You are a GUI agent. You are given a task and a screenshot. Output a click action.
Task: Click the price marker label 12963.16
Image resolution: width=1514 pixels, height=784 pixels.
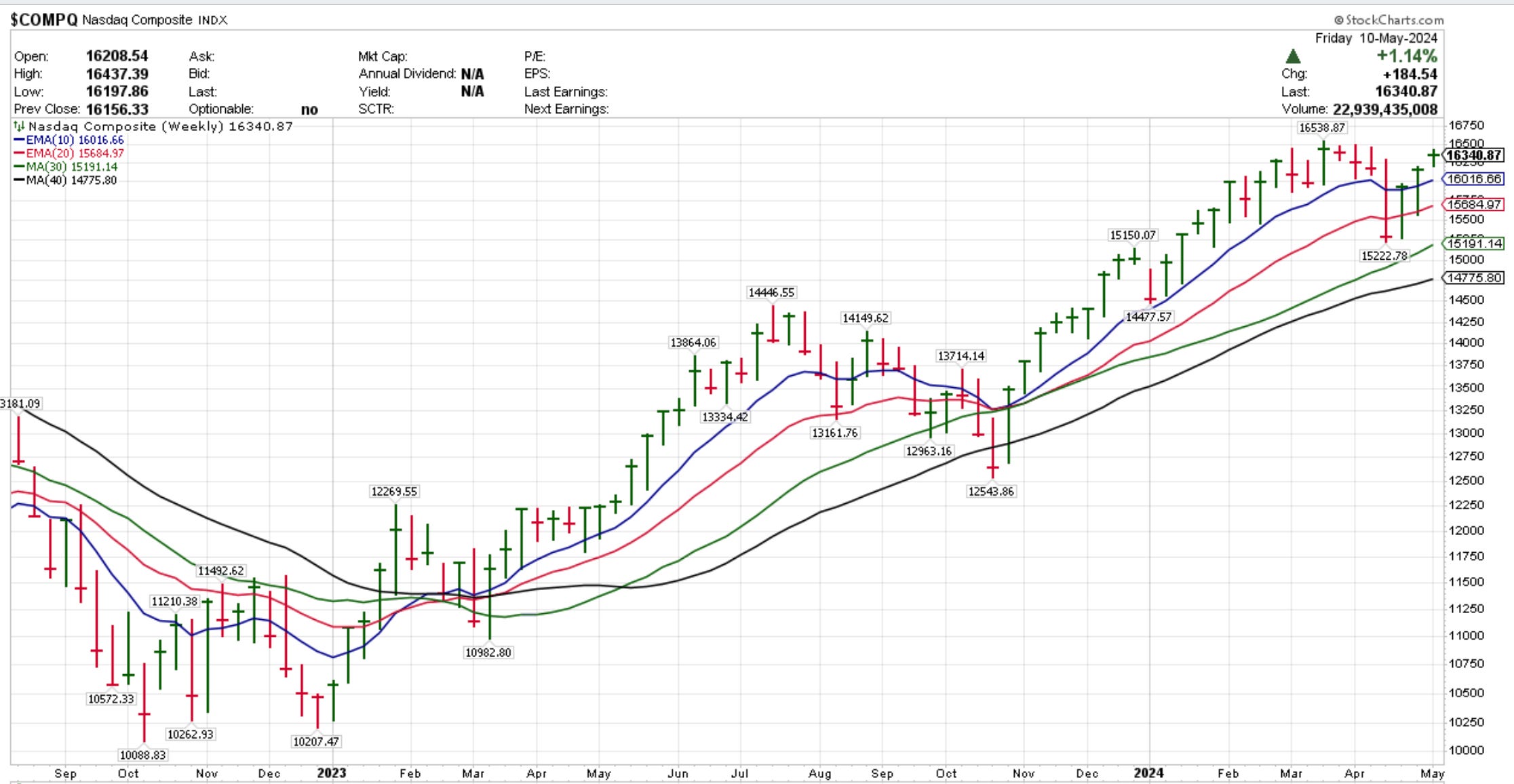tap(929, 451)
